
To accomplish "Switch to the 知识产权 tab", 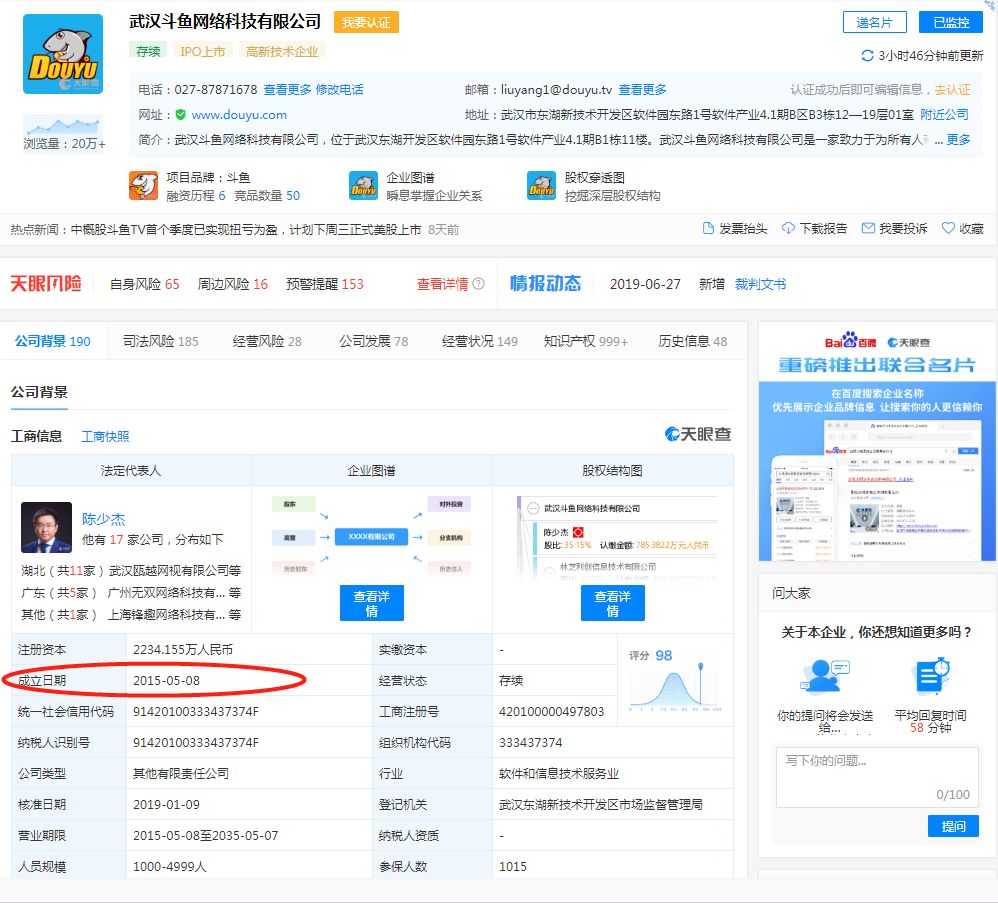I will (x=585, y=342).
